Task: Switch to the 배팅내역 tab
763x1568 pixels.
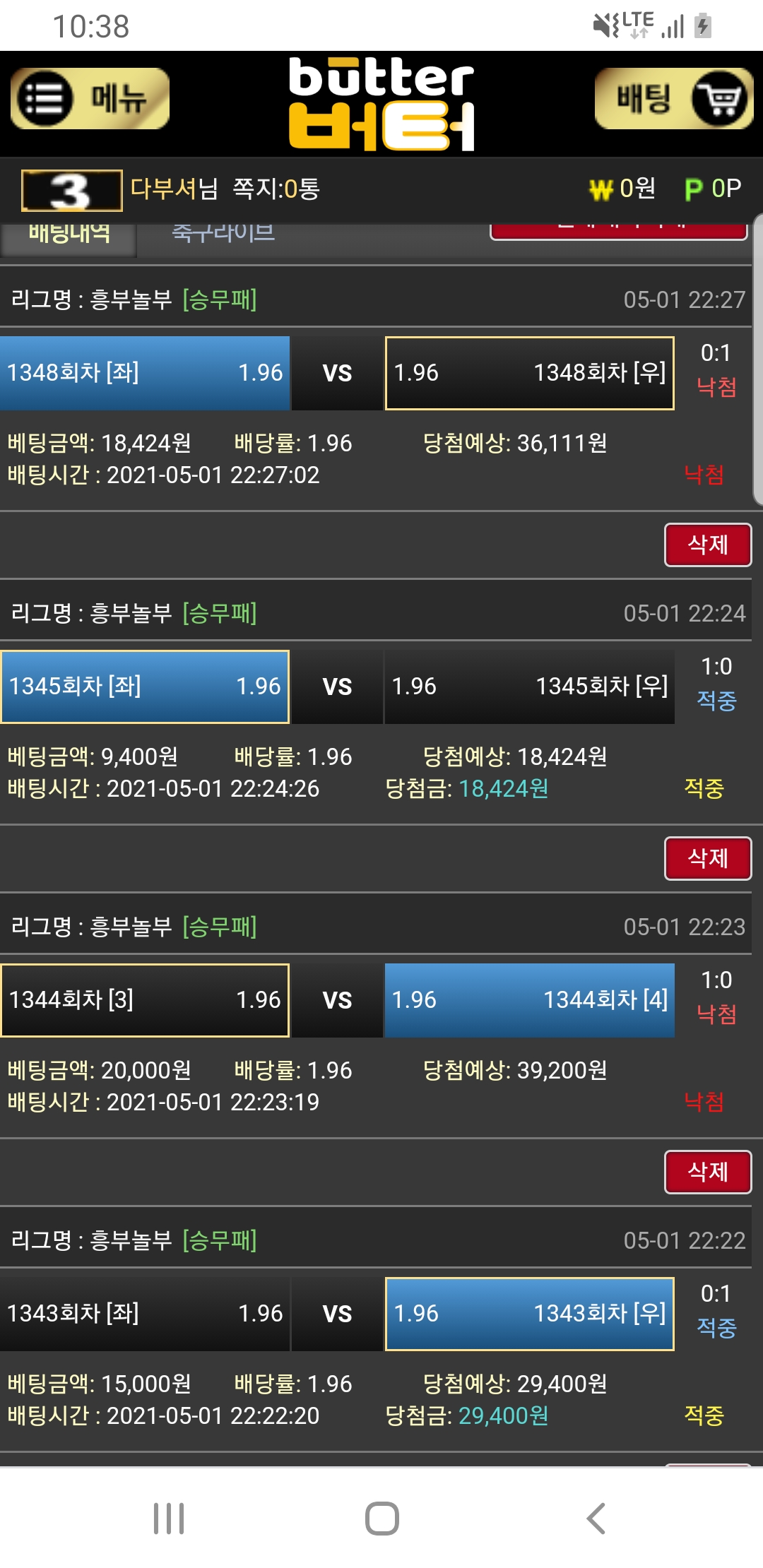Action: pyautogui.click(x=69, y=234)
